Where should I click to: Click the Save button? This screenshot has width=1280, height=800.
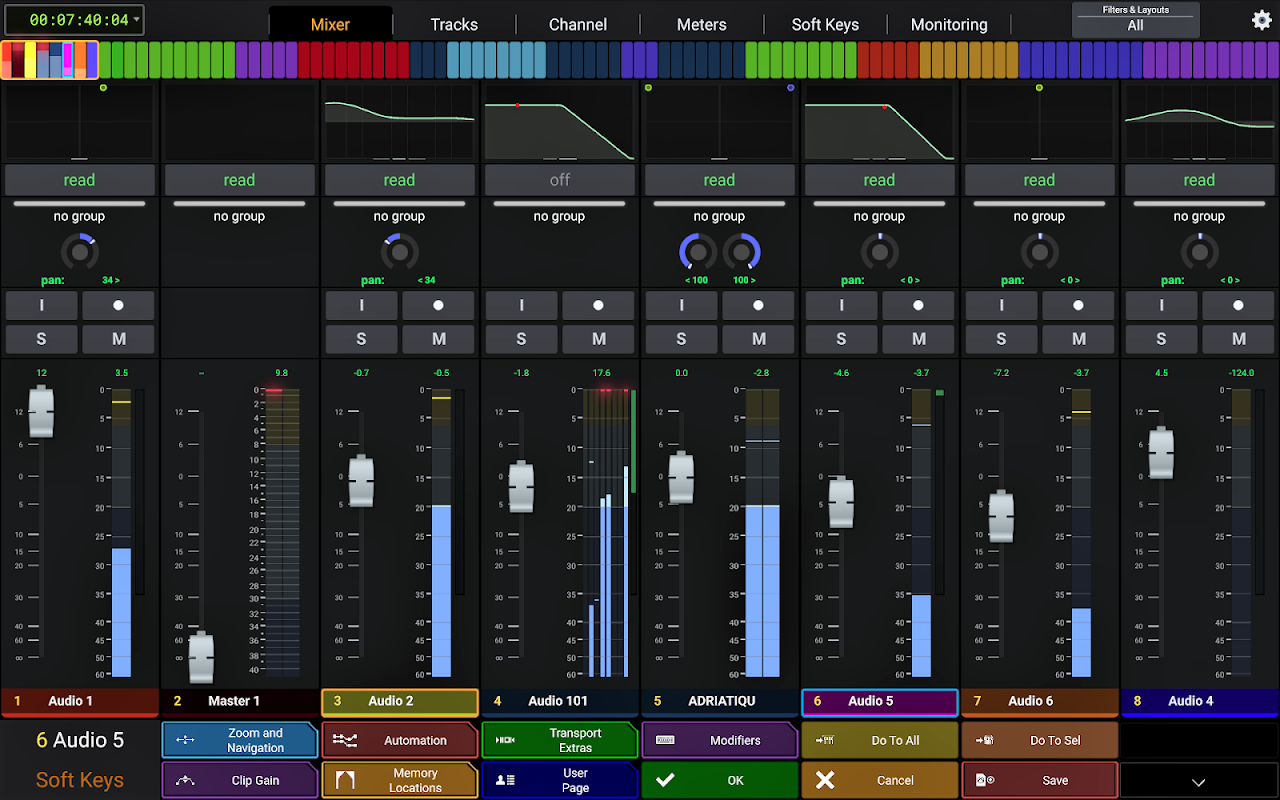click(x=1039, y=781)
